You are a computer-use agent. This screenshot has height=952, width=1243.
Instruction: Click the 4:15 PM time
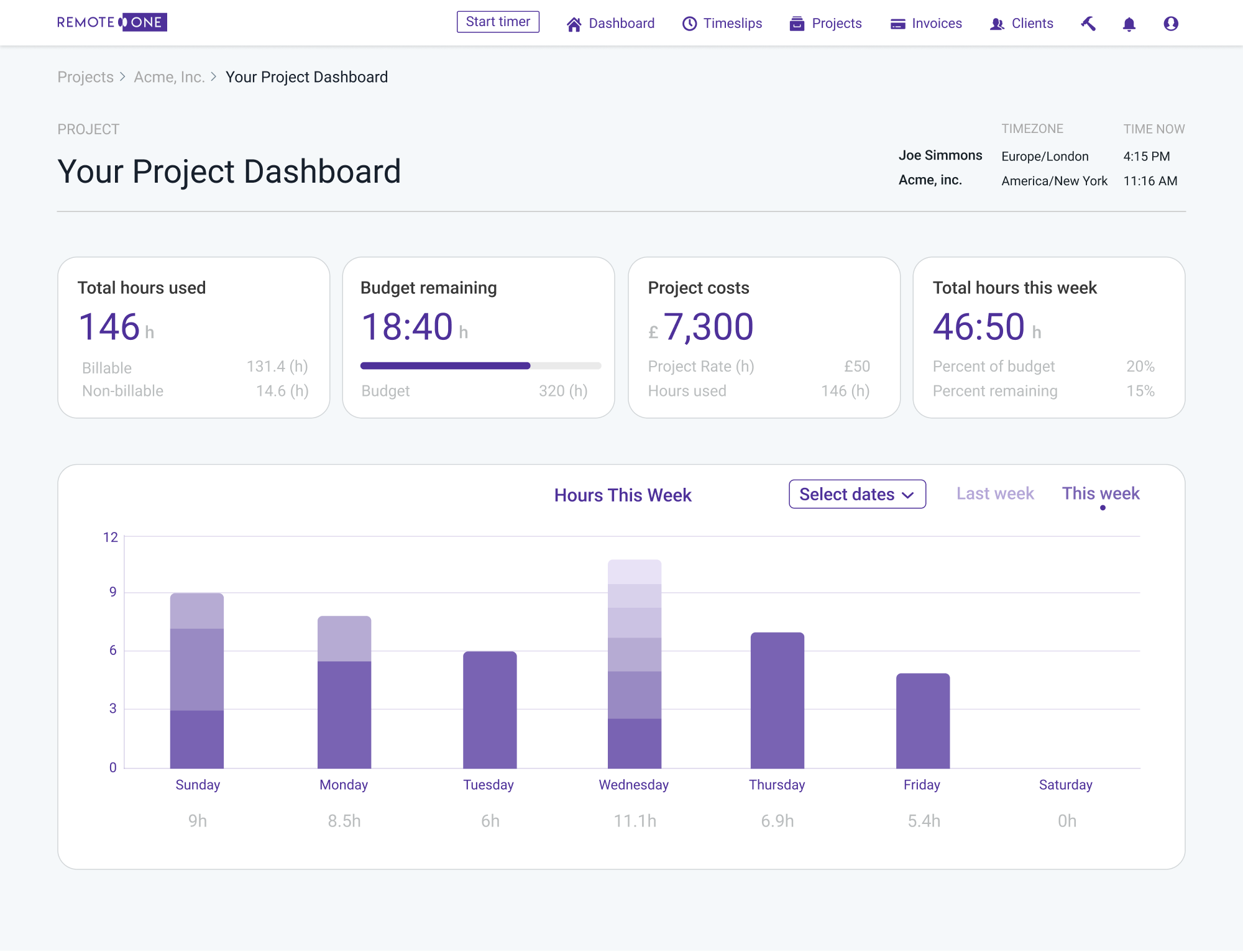pyautogui.click(x=1146, y=157)
